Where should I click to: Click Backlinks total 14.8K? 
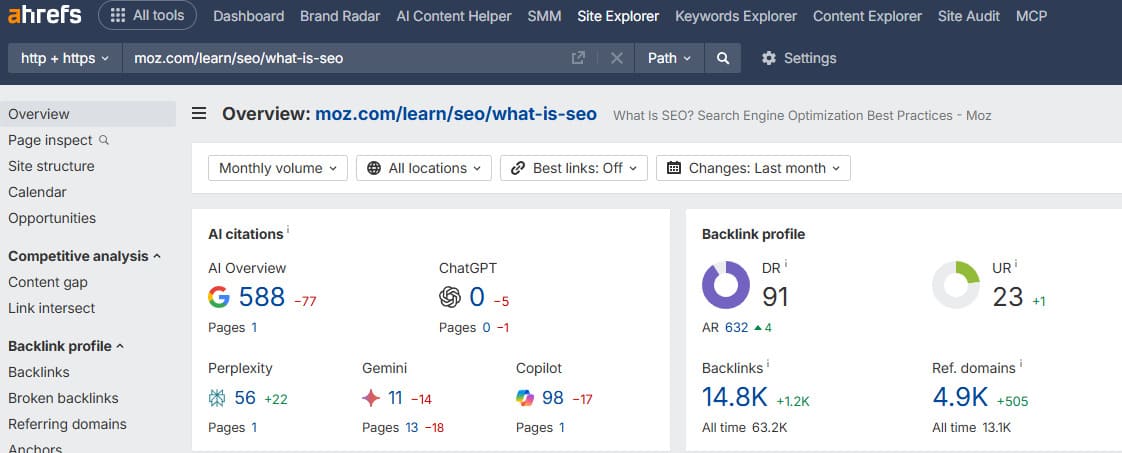(x=736, y=396)
